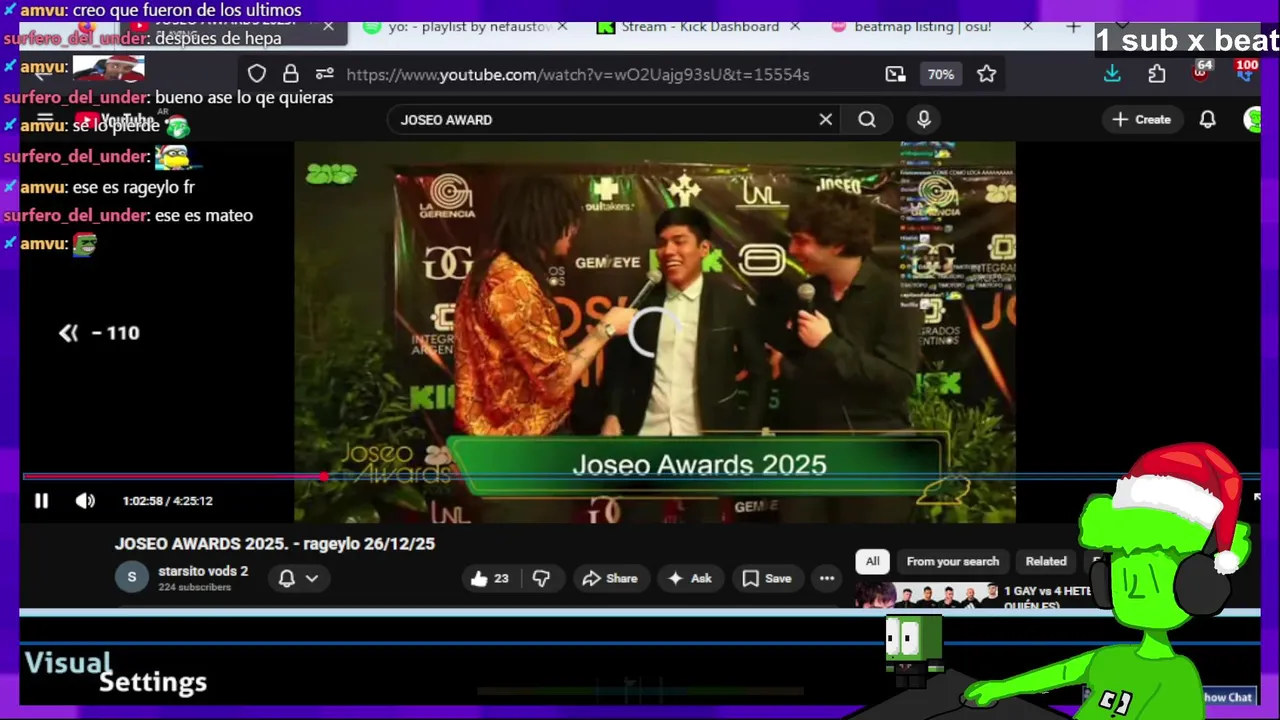This screenshot has height=720, width=1280.
Task: Bookmark the page with star icon
Action: pyautogui.click(x=987, y=74)
